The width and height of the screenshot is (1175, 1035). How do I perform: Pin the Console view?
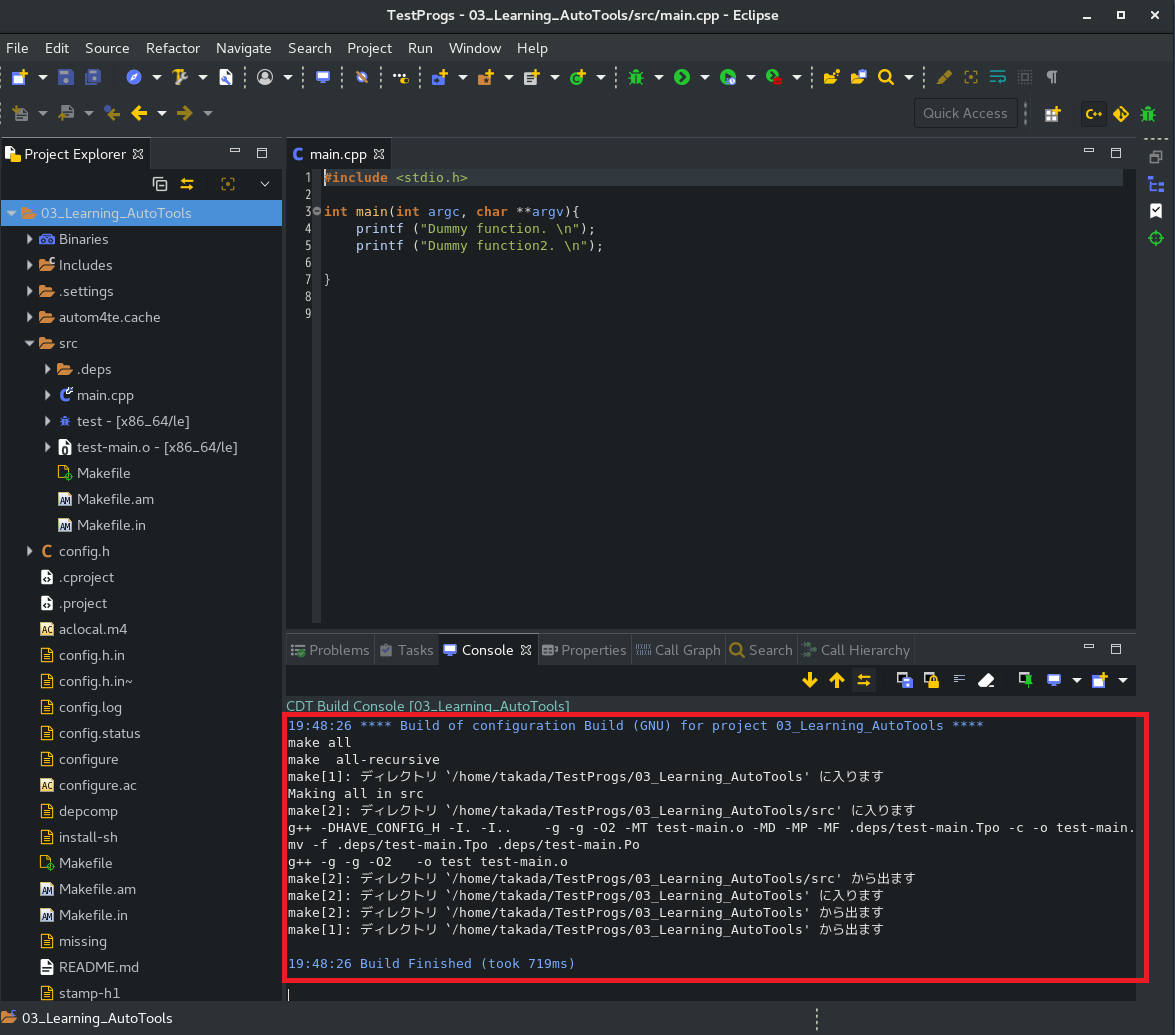(1023, 680)
